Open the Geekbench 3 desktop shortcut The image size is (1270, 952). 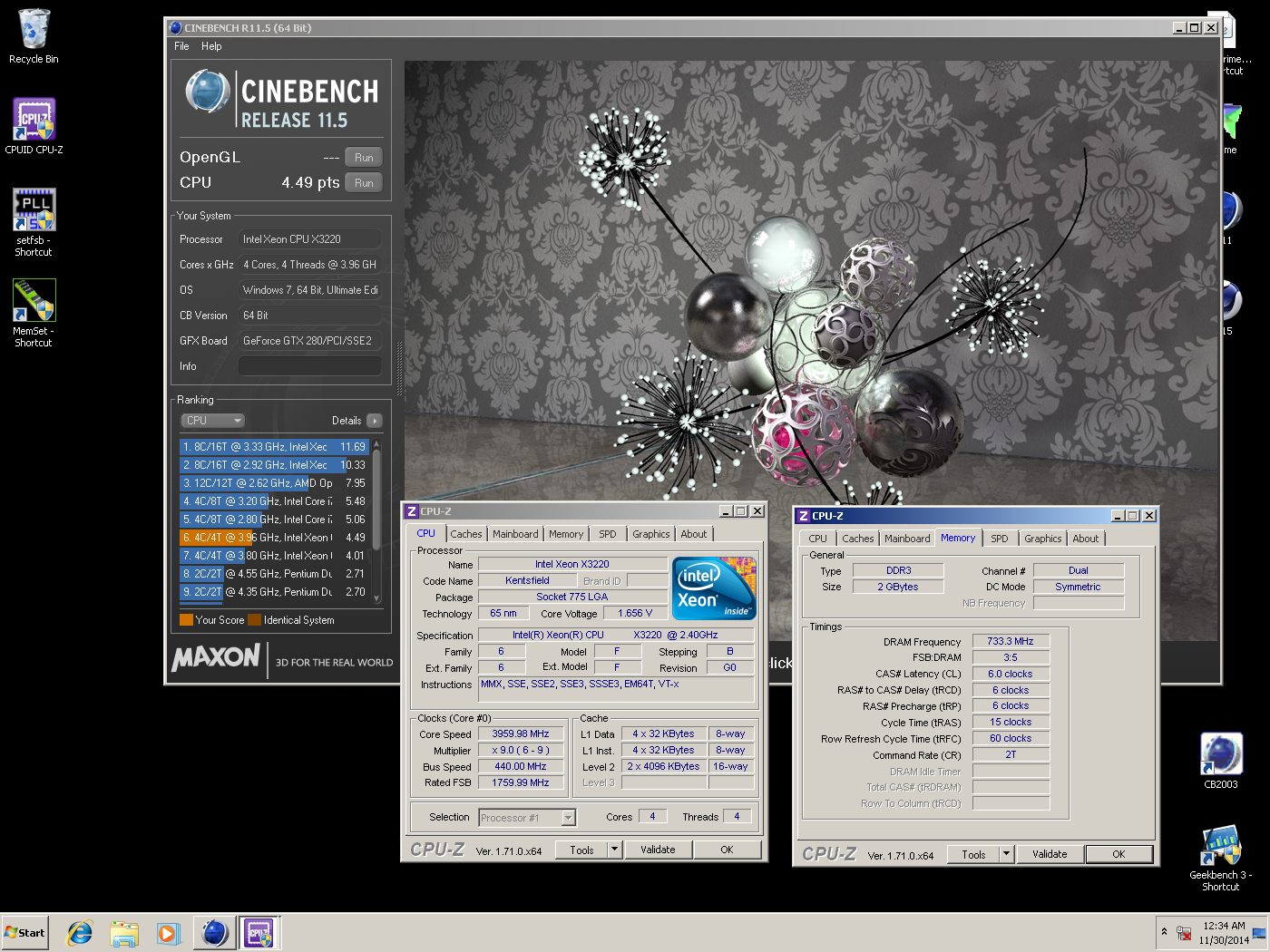(x=1221, y=858)
